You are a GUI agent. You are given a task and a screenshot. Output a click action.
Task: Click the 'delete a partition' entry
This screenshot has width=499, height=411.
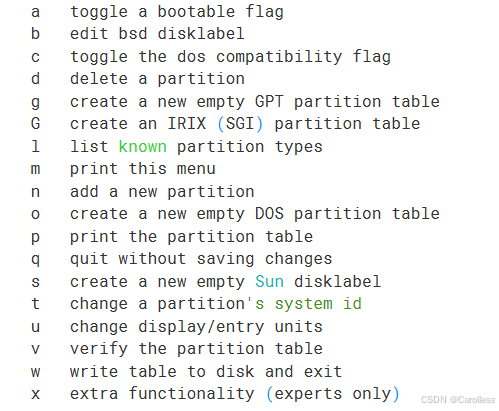pos(157,79)
